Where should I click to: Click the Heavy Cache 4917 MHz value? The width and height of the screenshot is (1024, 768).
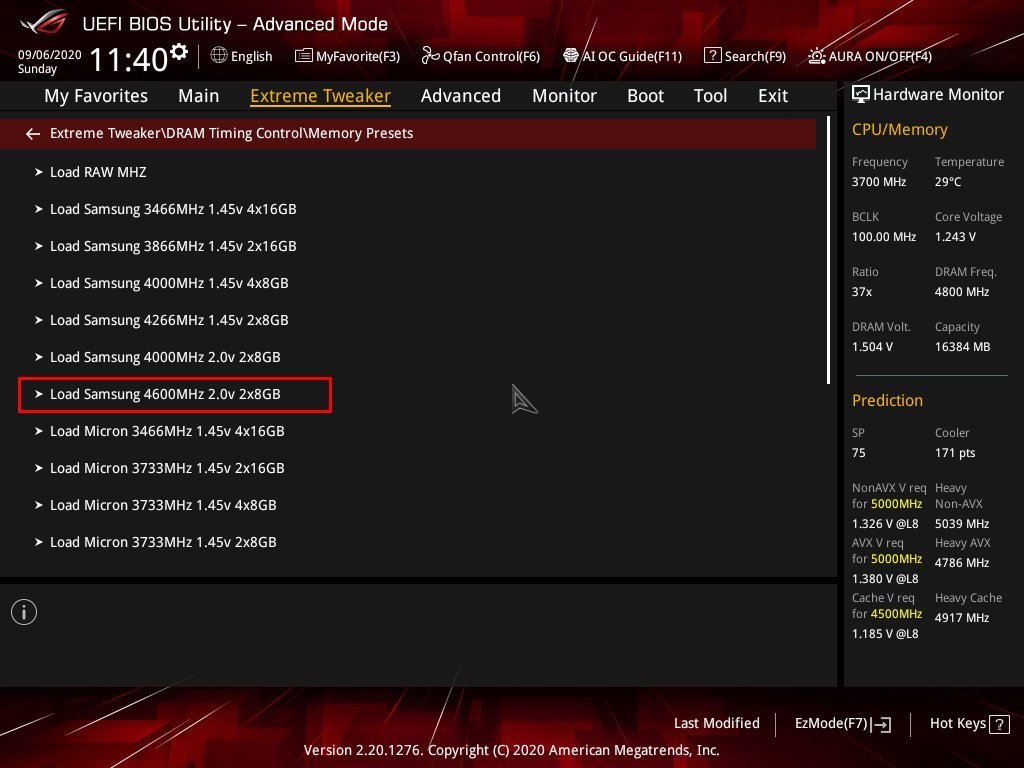tap(961, 618)
